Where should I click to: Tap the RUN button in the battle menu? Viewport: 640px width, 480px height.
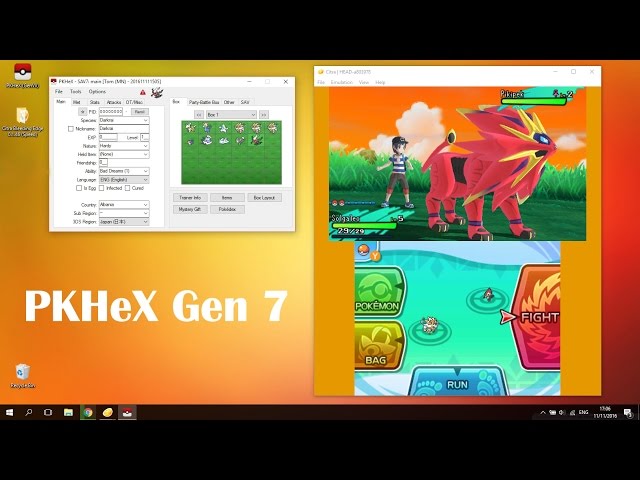point(457,381)
